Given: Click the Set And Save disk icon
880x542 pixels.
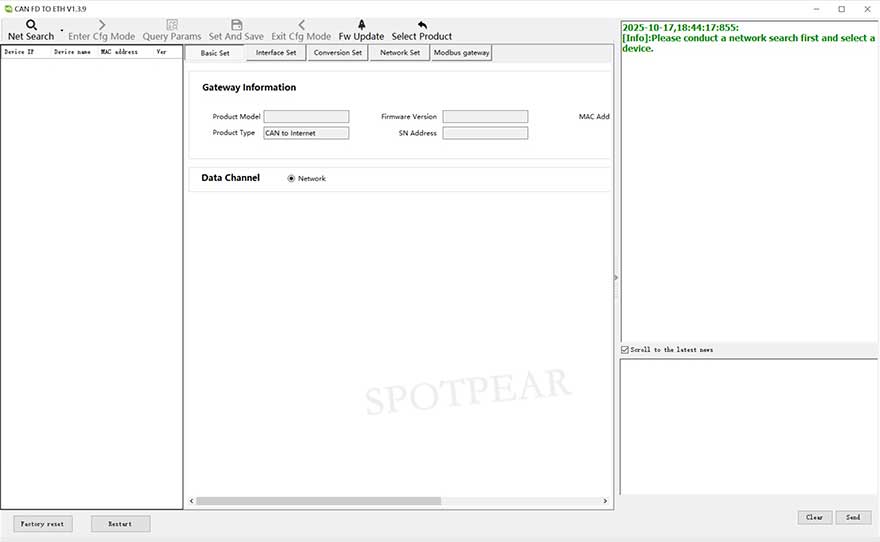Looking at the screenshot, I should click(236, 24).
